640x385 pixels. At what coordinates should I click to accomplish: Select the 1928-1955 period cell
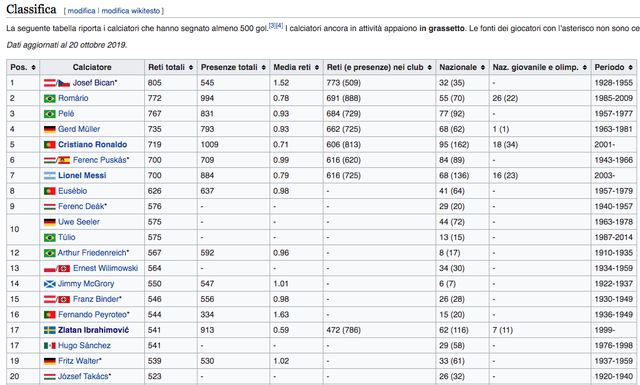click(613, 83)
